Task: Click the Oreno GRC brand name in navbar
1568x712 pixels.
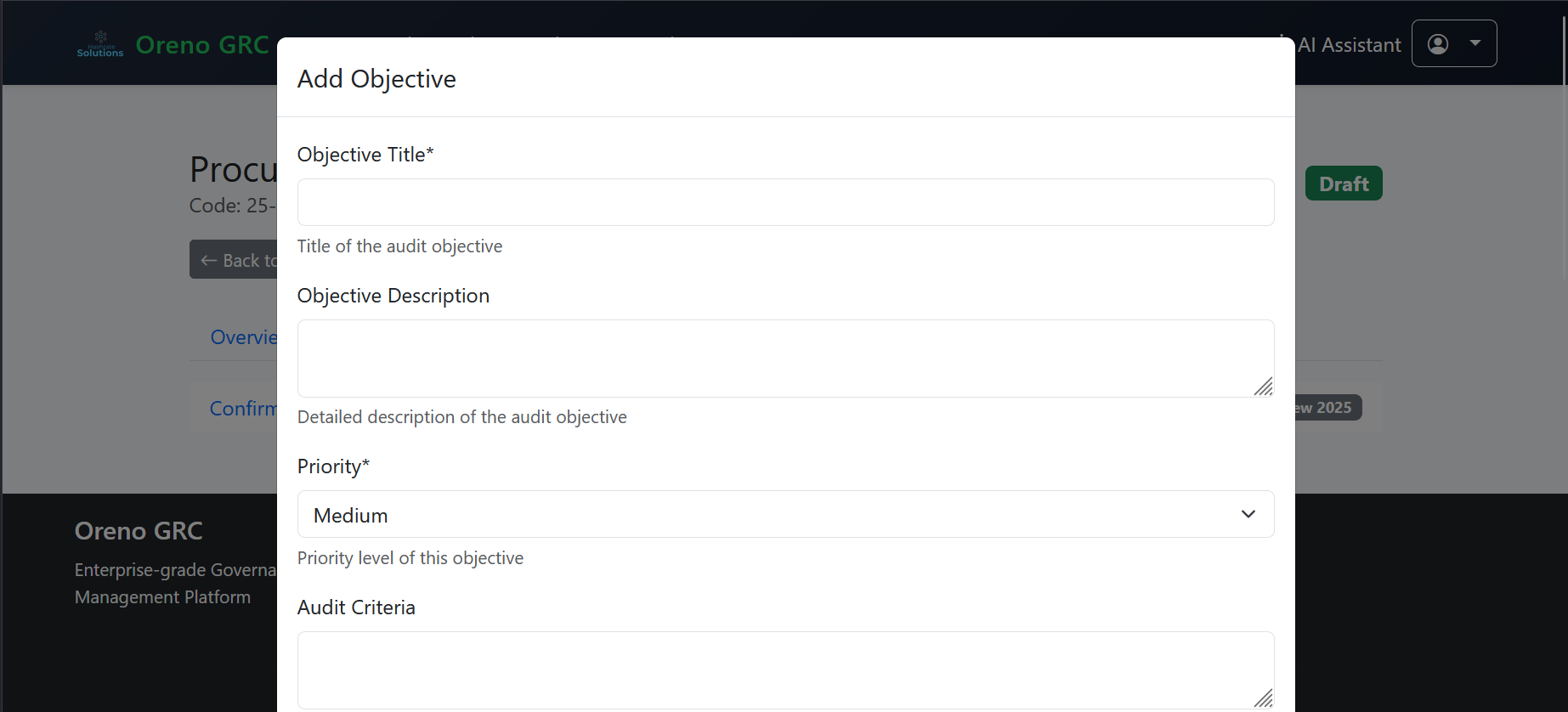Action: click(202, 45)
